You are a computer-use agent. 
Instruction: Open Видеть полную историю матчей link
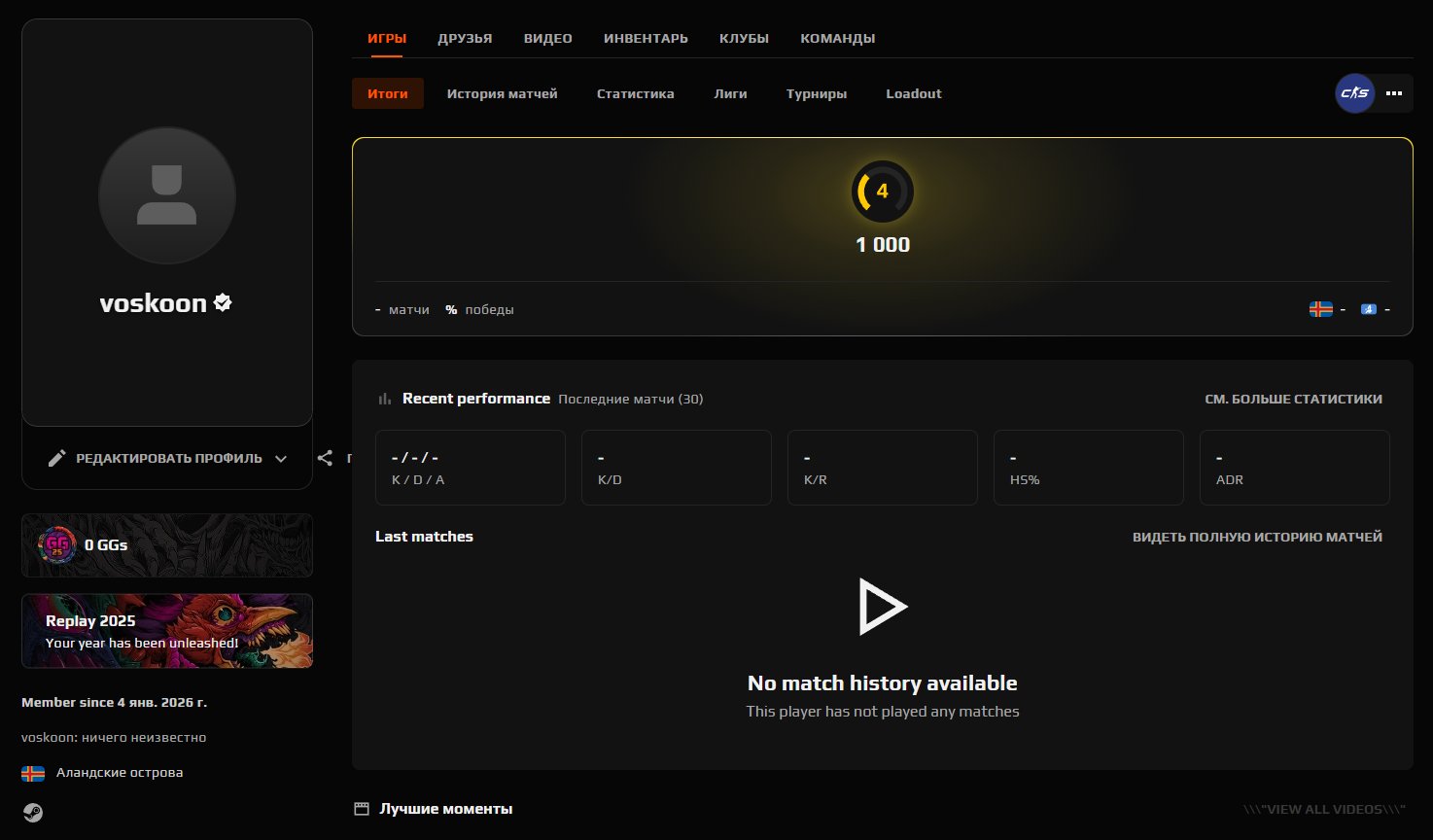pos(1257,537)
